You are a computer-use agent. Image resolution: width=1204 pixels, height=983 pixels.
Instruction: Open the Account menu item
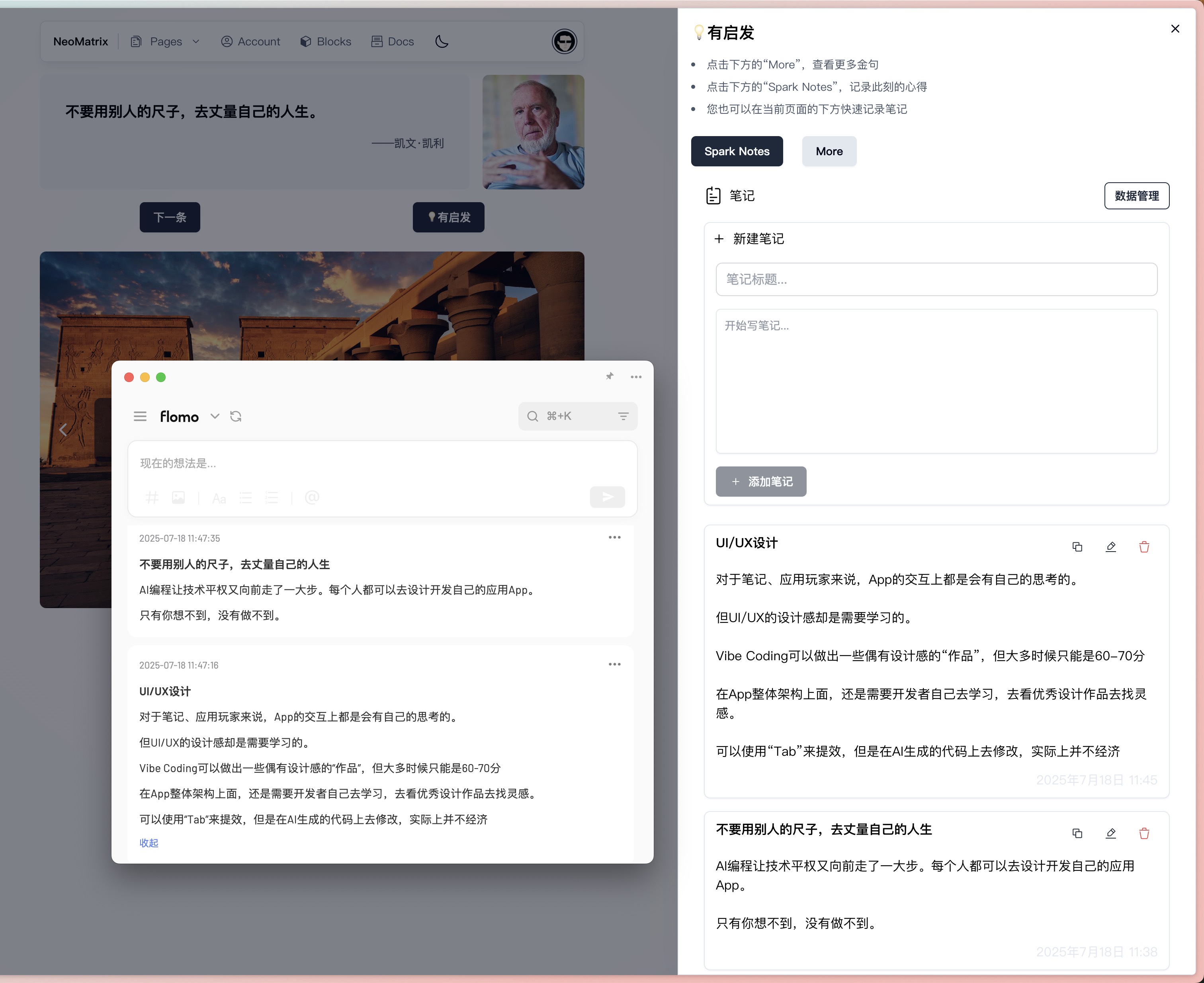point(250,41)
